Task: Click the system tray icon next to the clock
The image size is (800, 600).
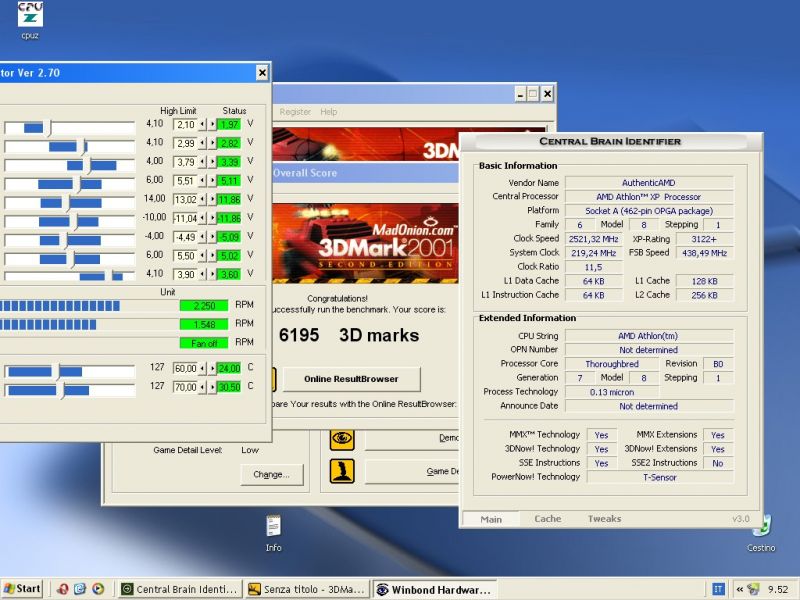Action: tap(753, 589)
